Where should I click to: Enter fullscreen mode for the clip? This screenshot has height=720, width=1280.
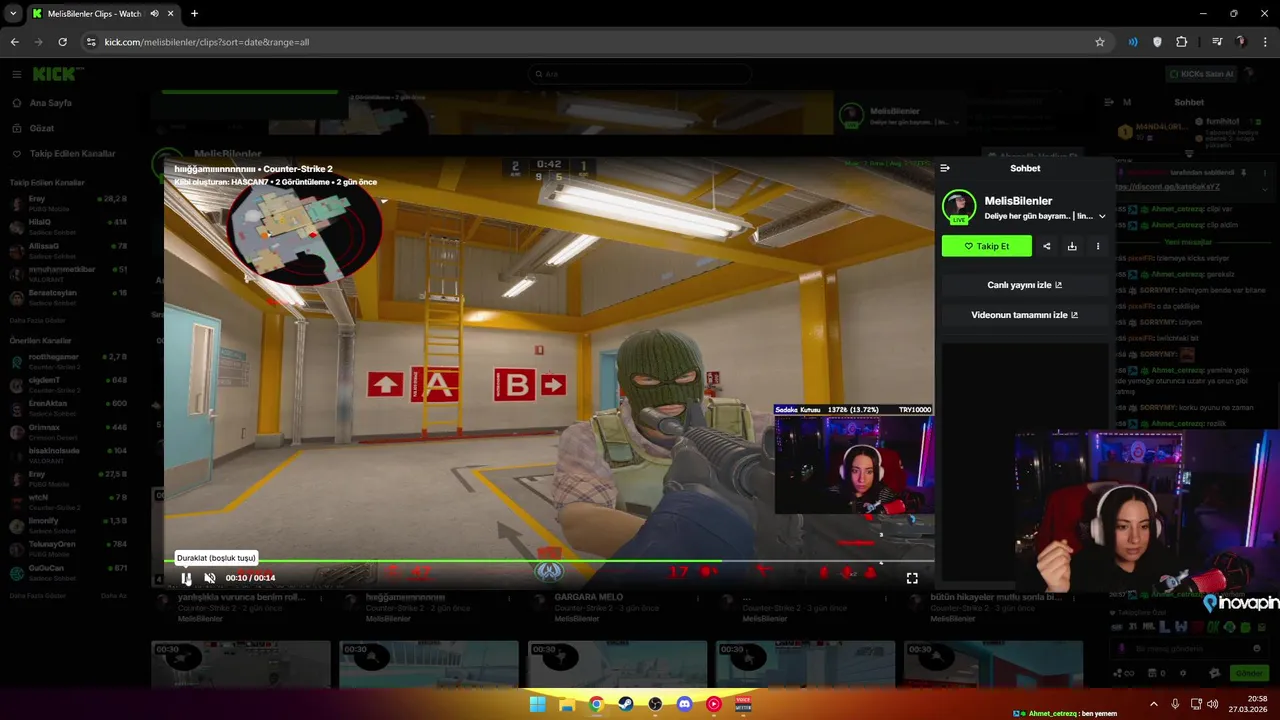point(912,578)
